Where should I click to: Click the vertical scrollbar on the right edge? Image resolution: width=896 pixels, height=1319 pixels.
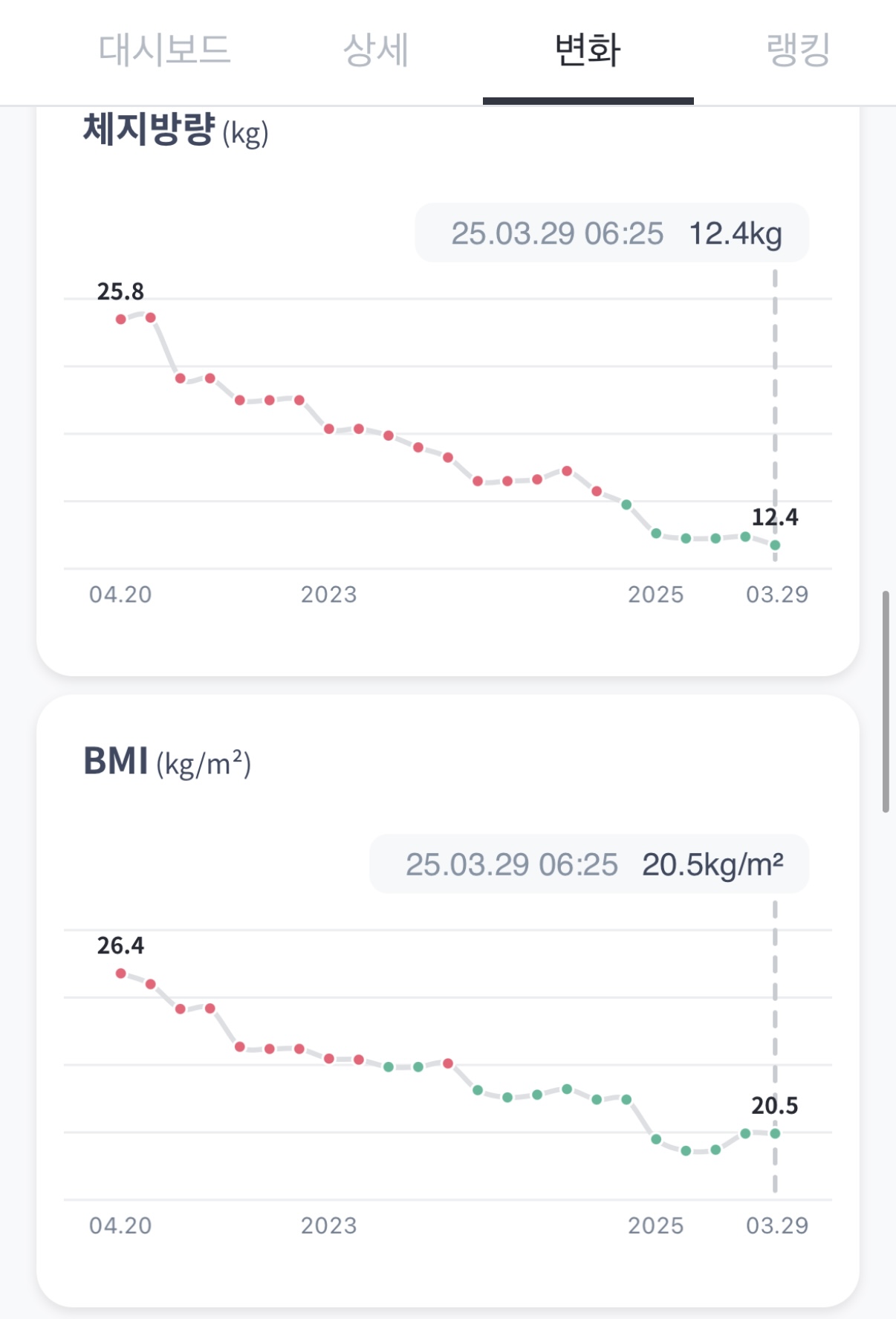click(886, 701)
